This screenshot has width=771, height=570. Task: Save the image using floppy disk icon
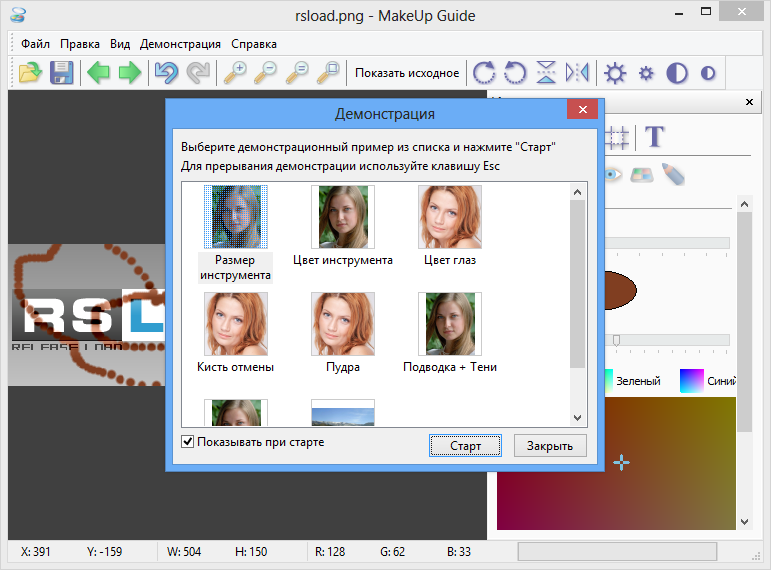coord(61,73)
